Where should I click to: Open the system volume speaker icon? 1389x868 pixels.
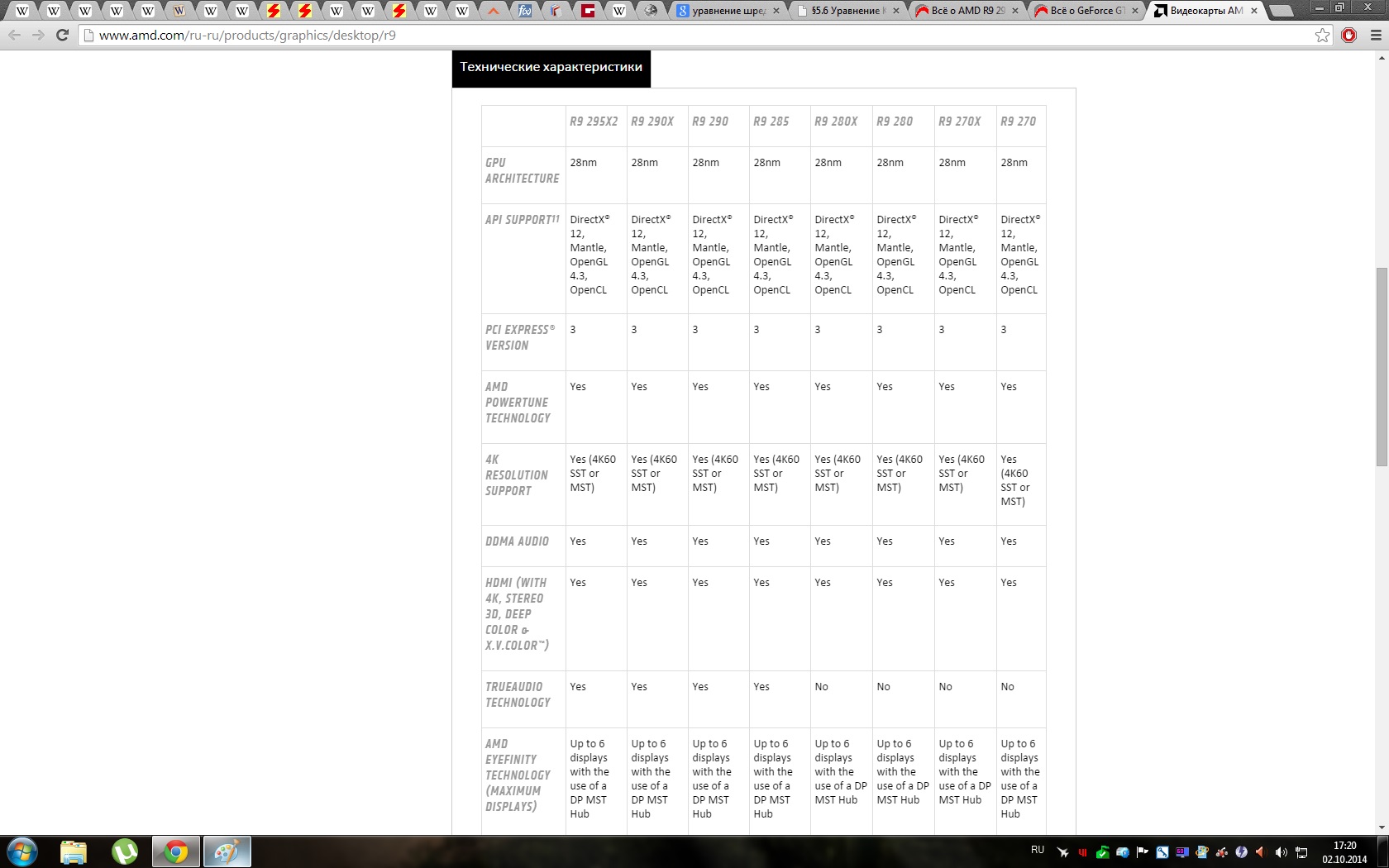click(1281, 852)
